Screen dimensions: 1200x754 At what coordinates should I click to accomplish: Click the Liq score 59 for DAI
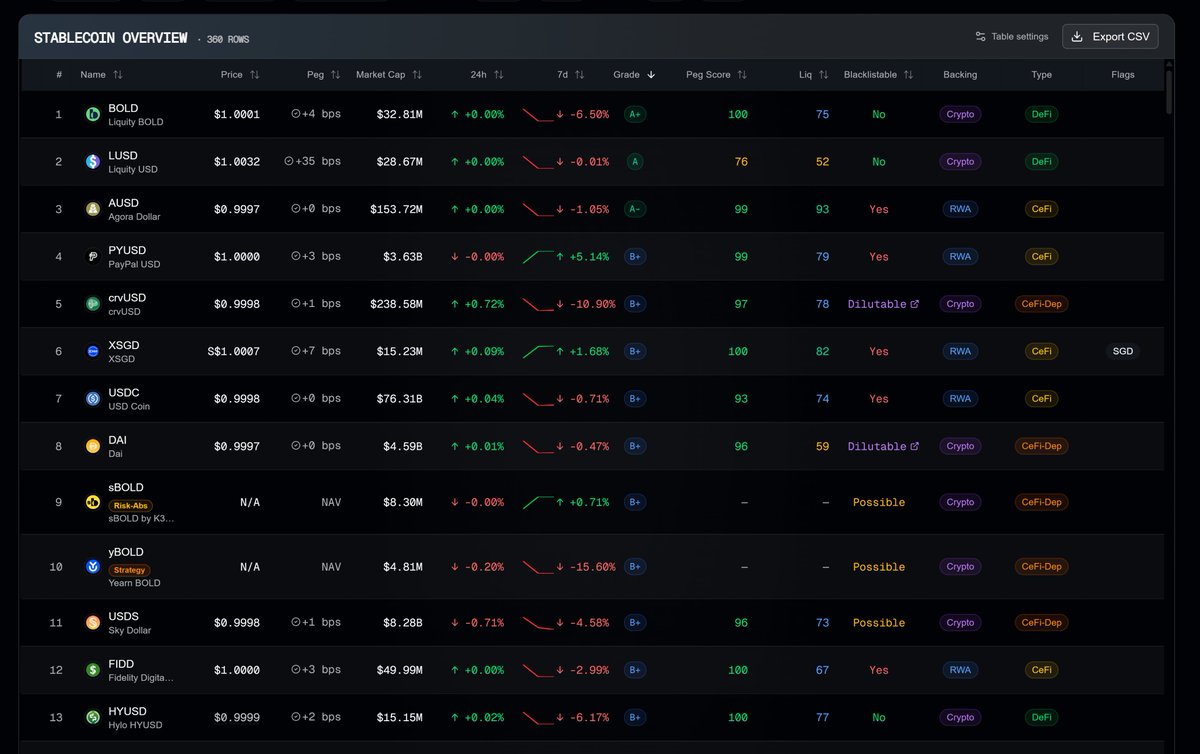[x=822, y=446]
